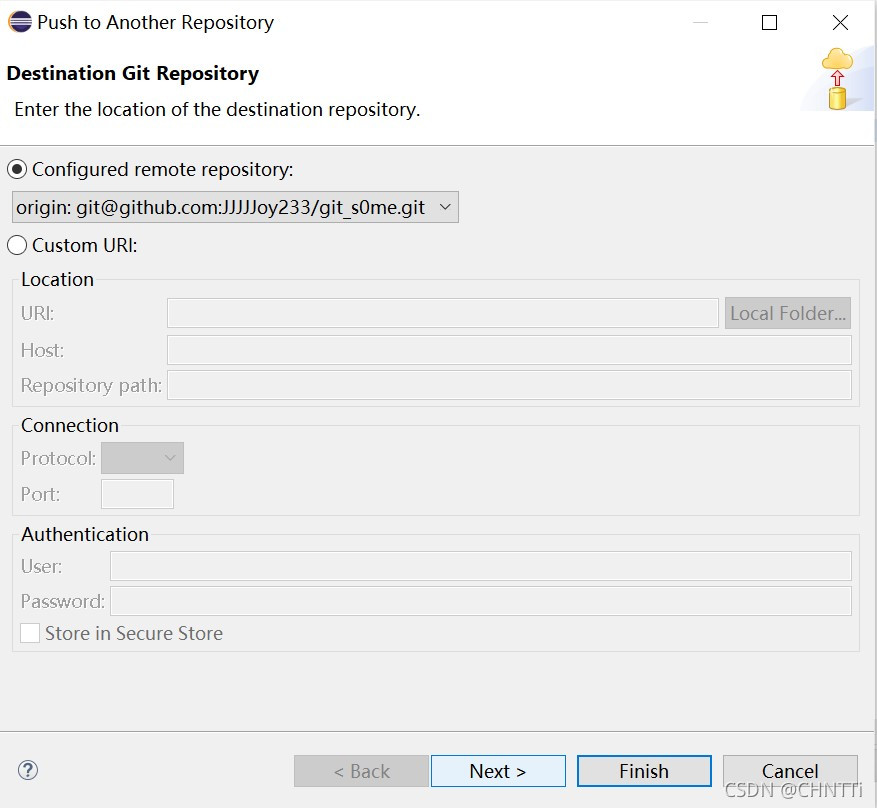Click the < Back button
The width and height of the screenshot is (877, 808).
(x=361, y=771)
